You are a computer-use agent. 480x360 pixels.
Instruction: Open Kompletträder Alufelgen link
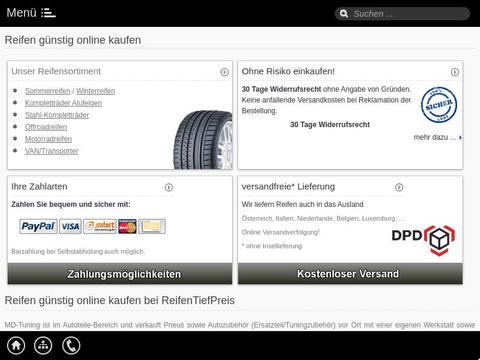[64, 103]
